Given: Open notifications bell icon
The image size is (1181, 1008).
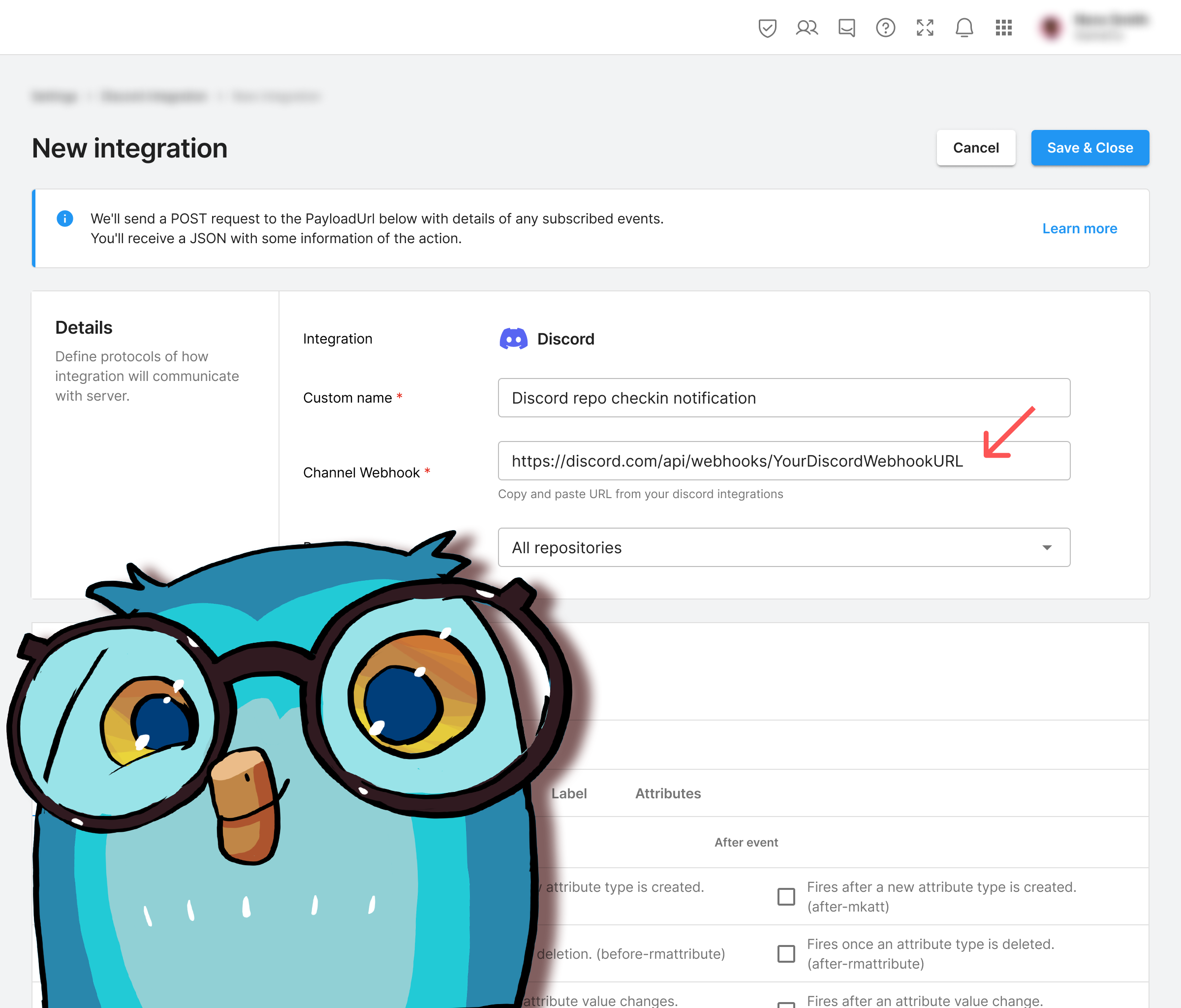Looking at the screenshot, I should click(964, 28).
